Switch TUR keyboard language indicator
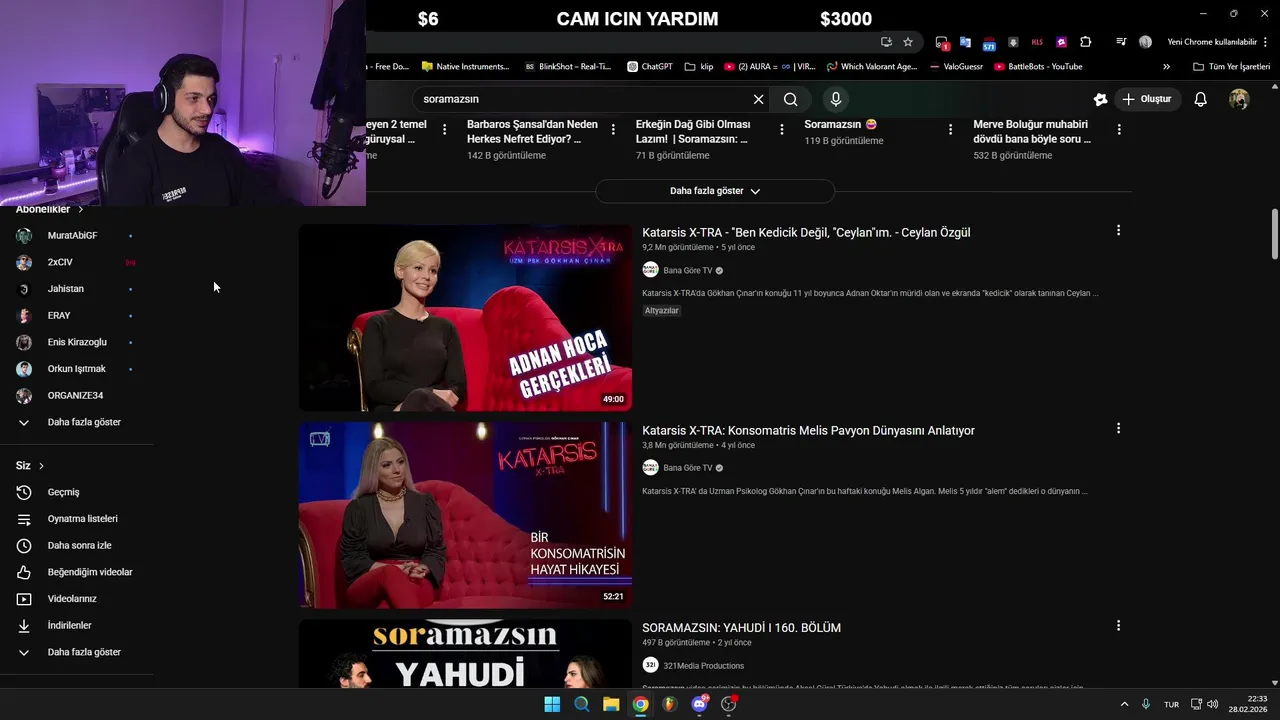The width and height of the screenshot is (1280, 720). coord(1171,704)
